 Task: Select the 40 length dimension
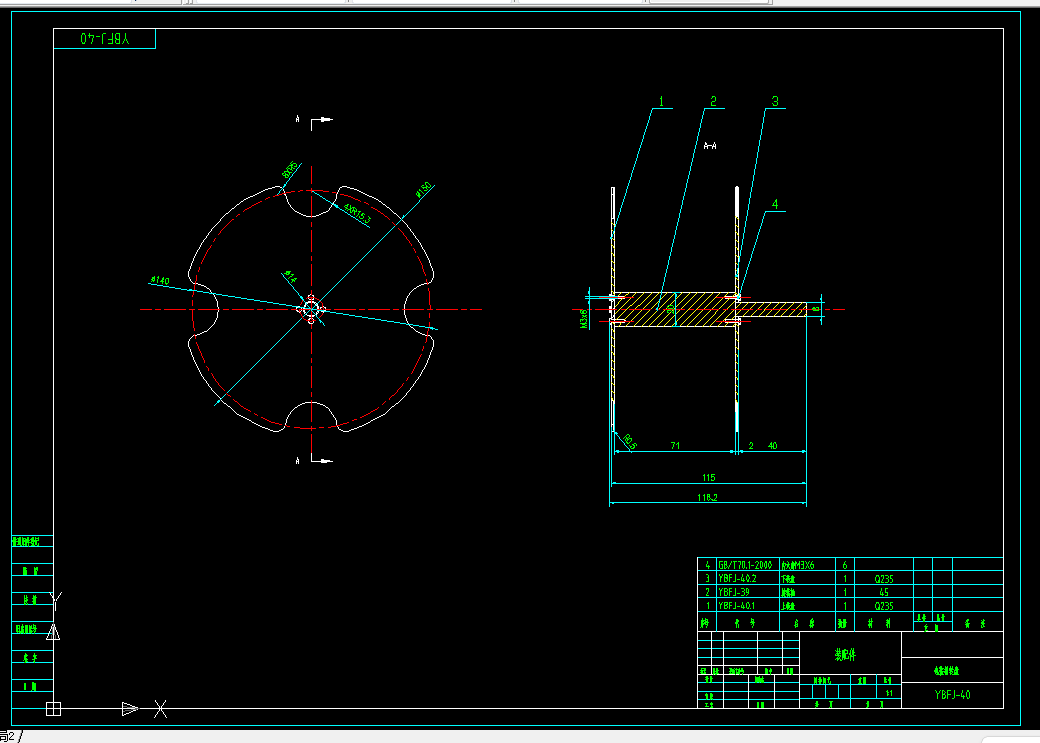click(773, 446)
